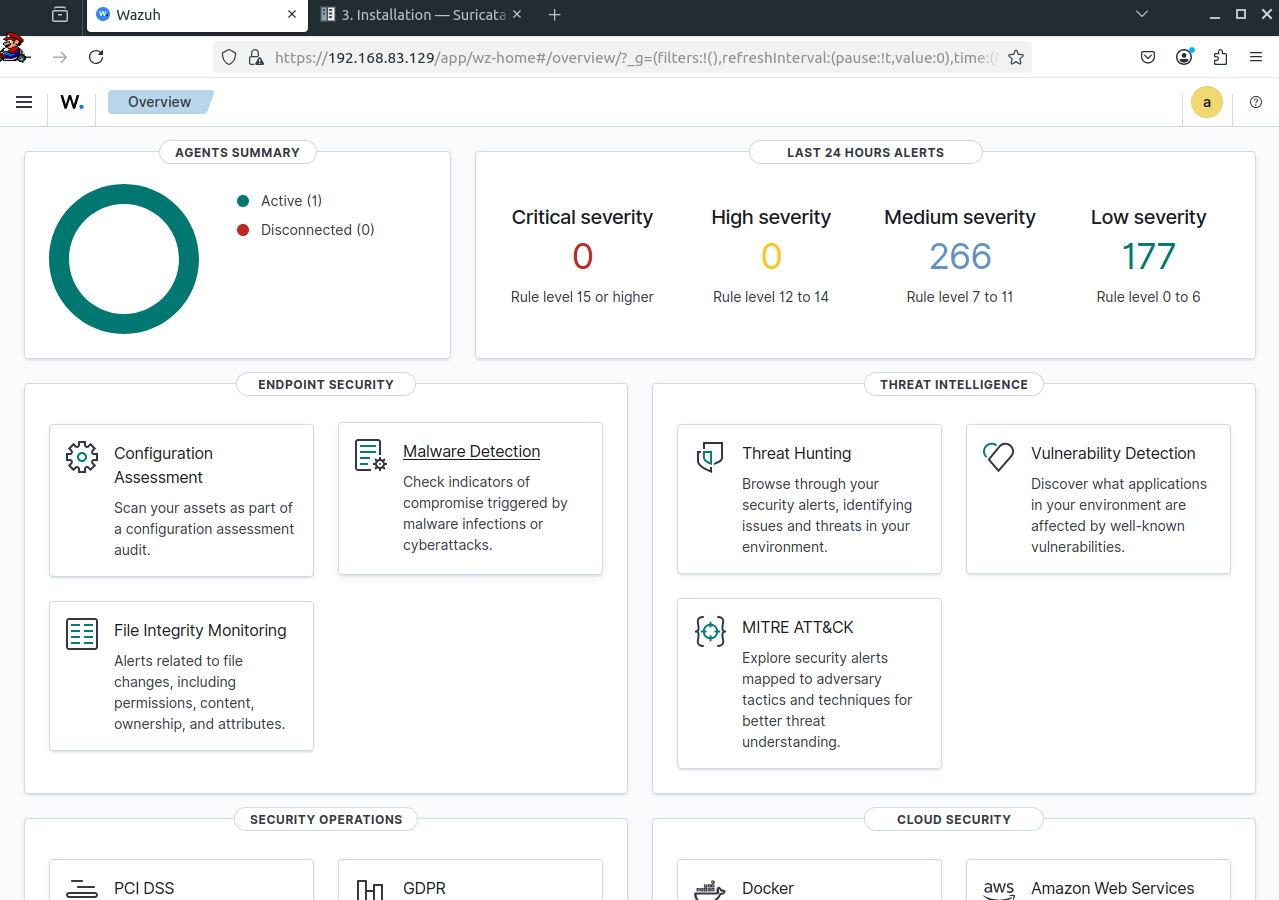Open Firefox application menu

(1256, 57)
